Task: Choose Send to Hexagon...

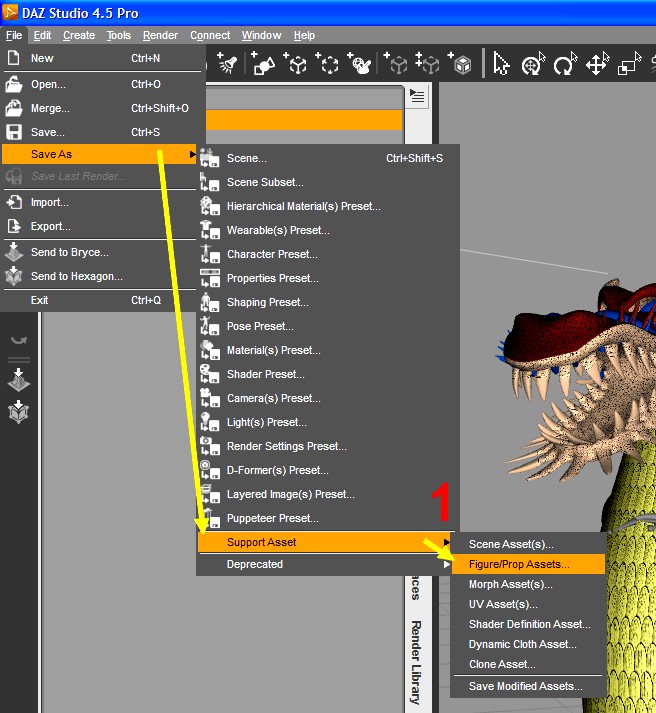Action: (100, 276)
